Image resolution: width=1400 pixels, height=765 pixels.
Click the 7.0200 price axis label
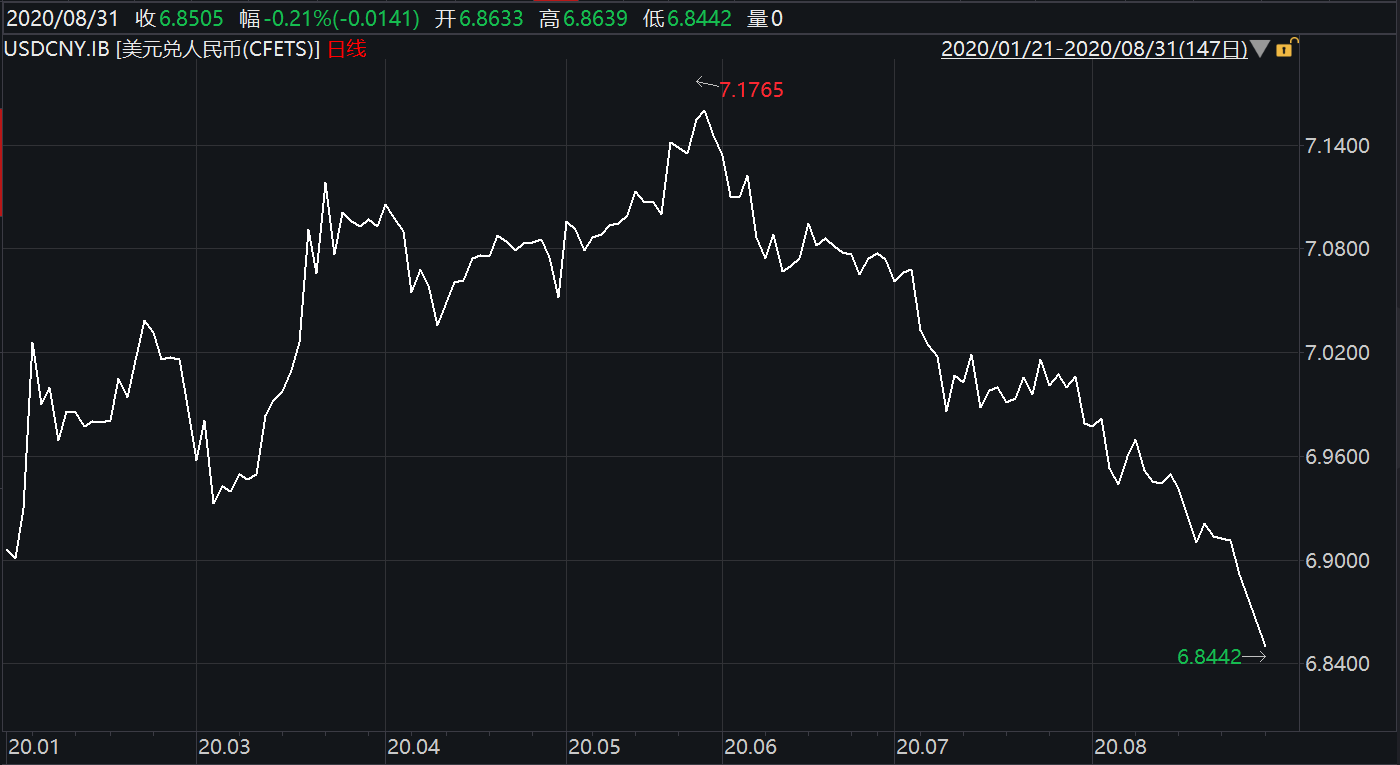1337,353
